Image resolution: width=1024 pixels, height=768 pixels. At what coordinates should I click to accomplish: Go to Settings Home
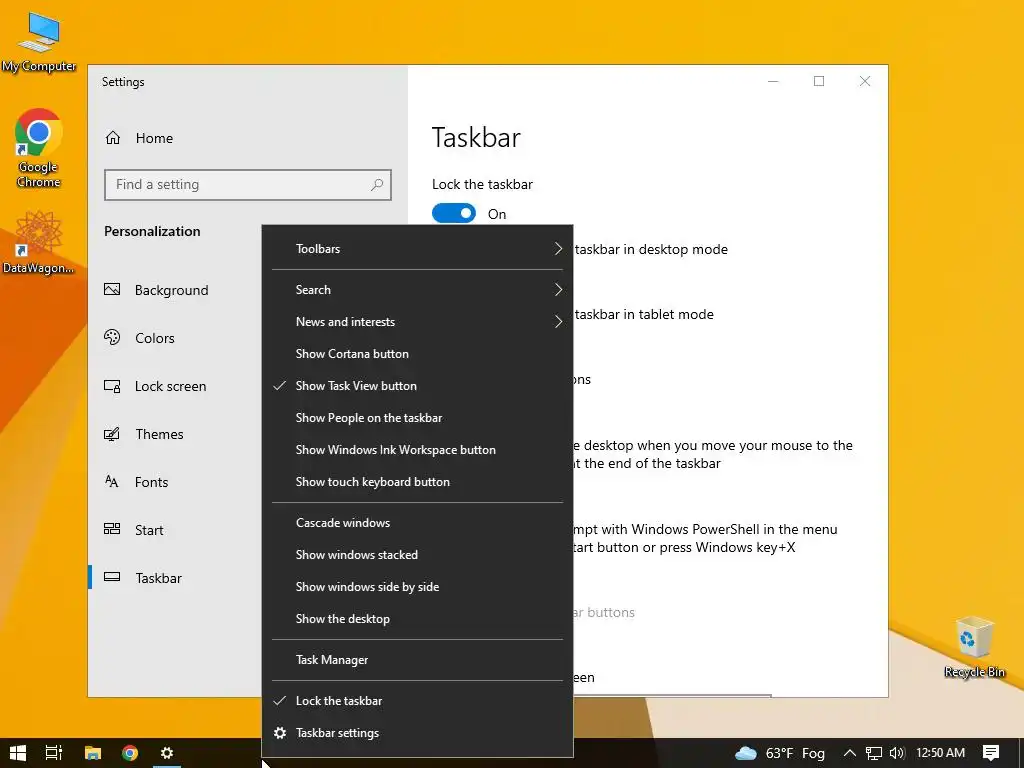pyautogui.click(x=139, y=138)
